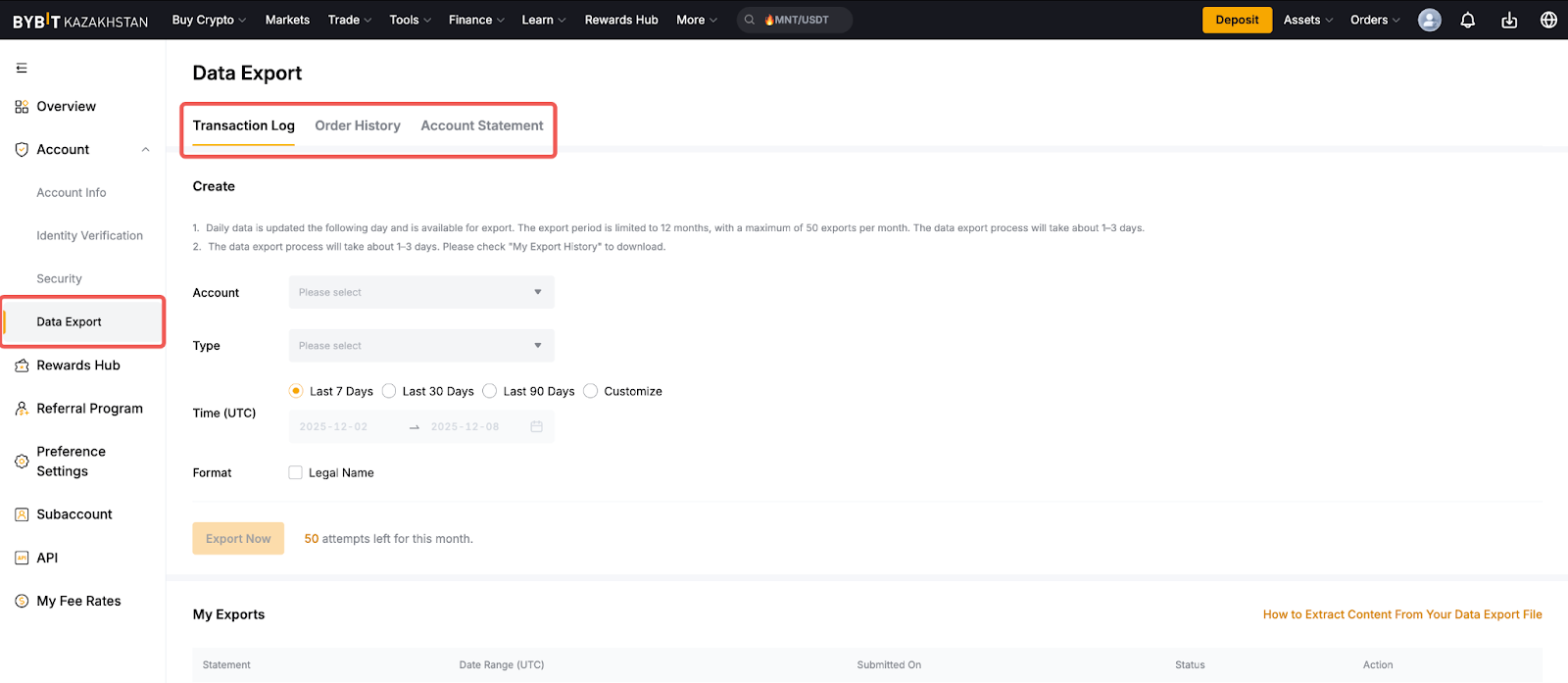This screenshot has height=683, width=1568.
Task: Select the Last 30 Days radio option
Action: tap(390, 391)
